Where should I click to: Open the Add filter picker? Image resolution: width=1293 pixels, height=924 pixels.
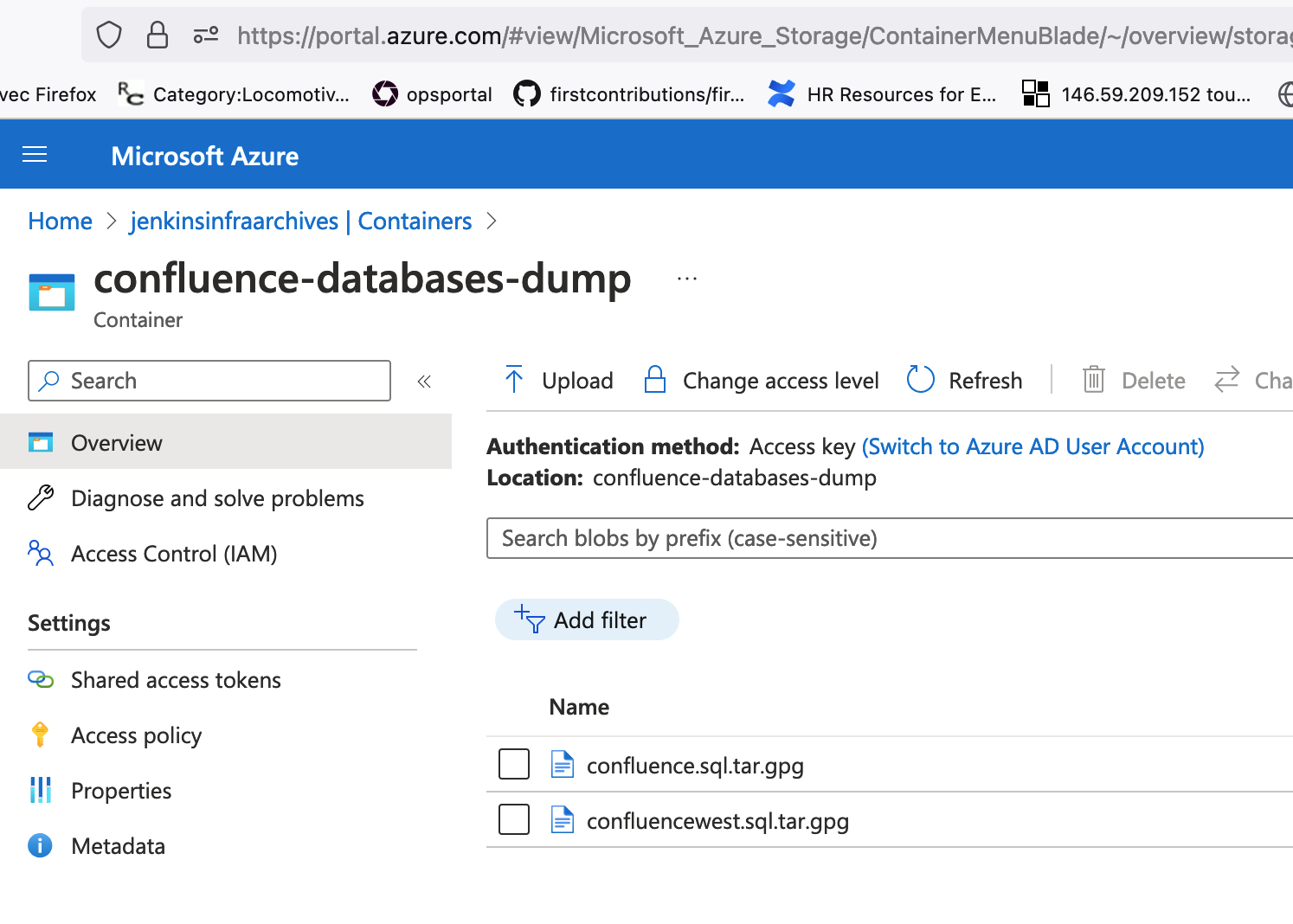point(586,619)
